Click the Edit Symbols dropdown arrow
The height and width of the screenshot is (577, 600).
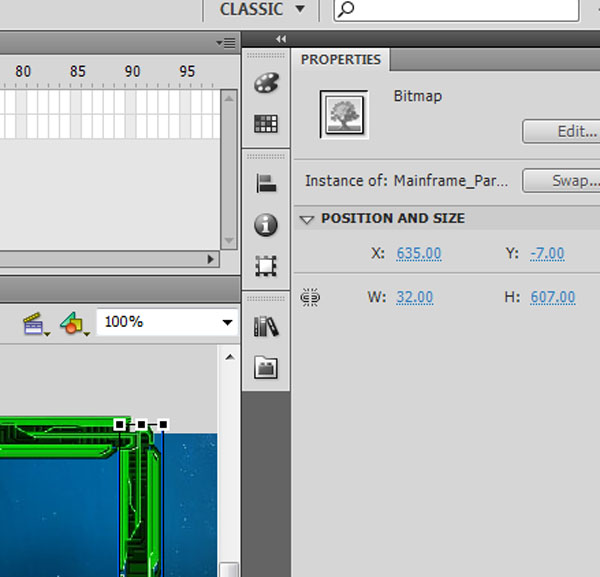coord(87,334)
